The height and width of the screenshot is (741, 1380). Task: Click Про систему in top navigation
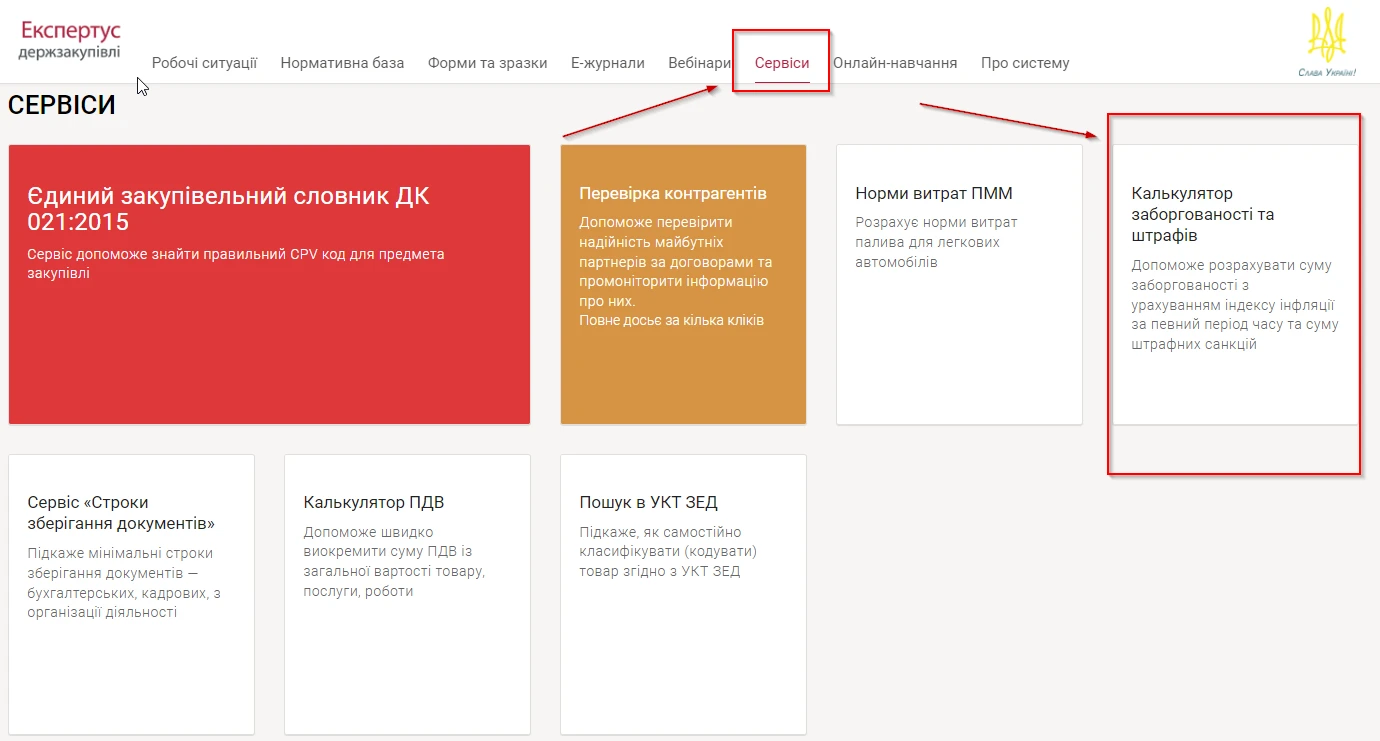(1025, 63)
